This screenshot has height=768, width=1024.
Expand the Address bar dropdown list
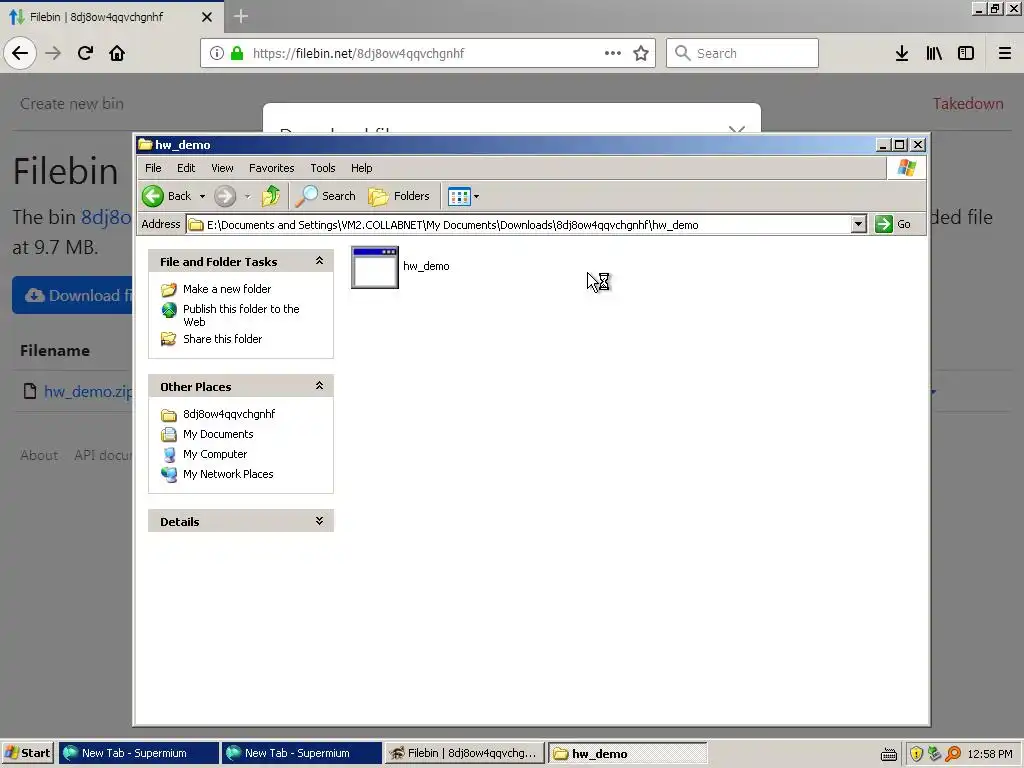pos(858,224)
